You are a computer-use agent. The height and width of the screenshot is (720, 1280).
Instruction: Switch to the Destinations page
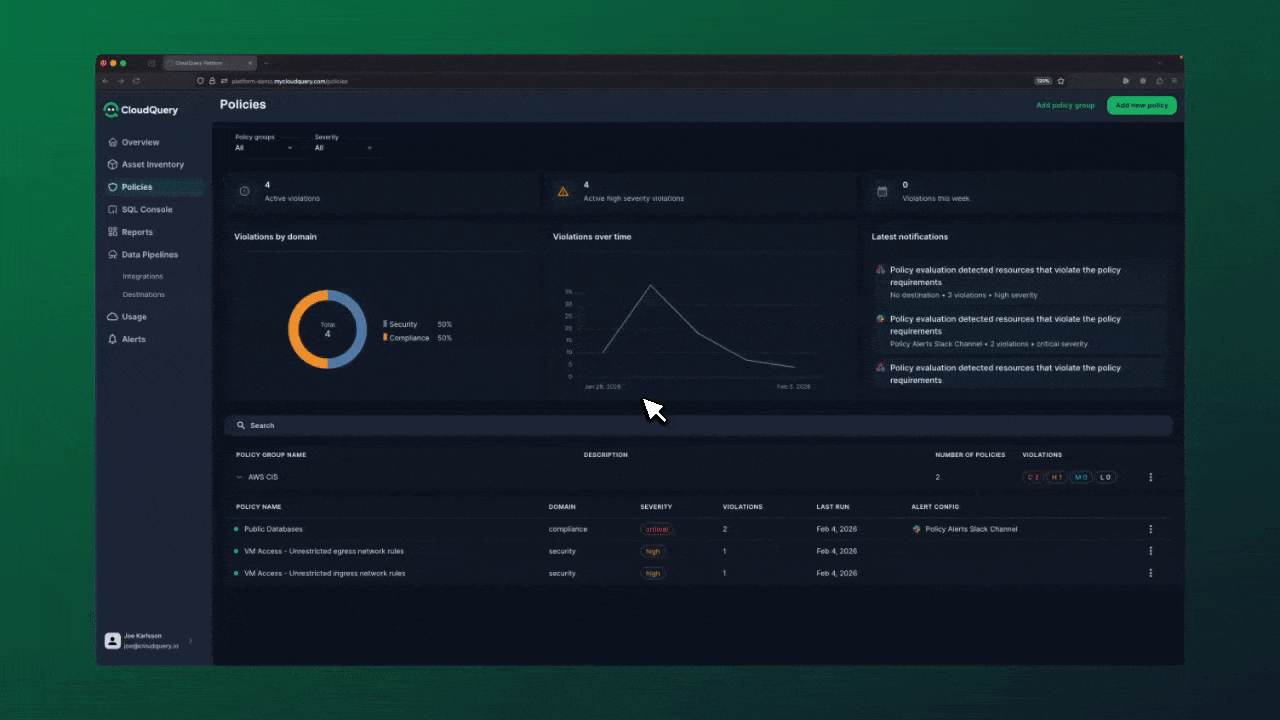143,294
